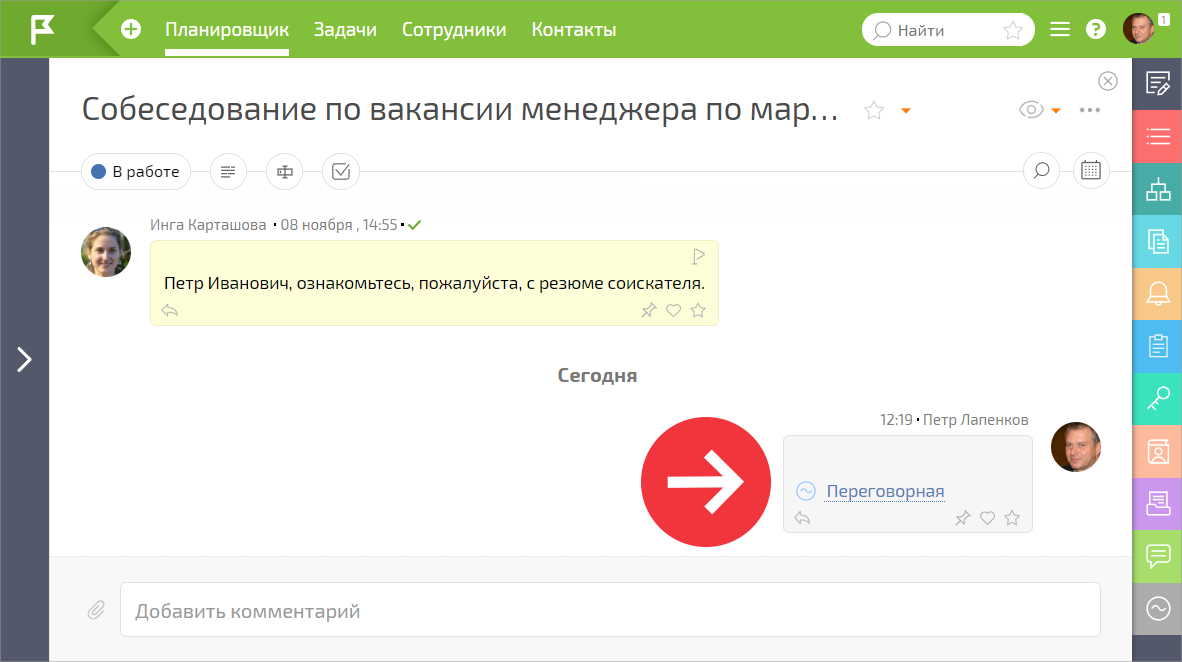Open the green chat bubble icon
Screen dimensions: 1182x662
pos(1157,556)
